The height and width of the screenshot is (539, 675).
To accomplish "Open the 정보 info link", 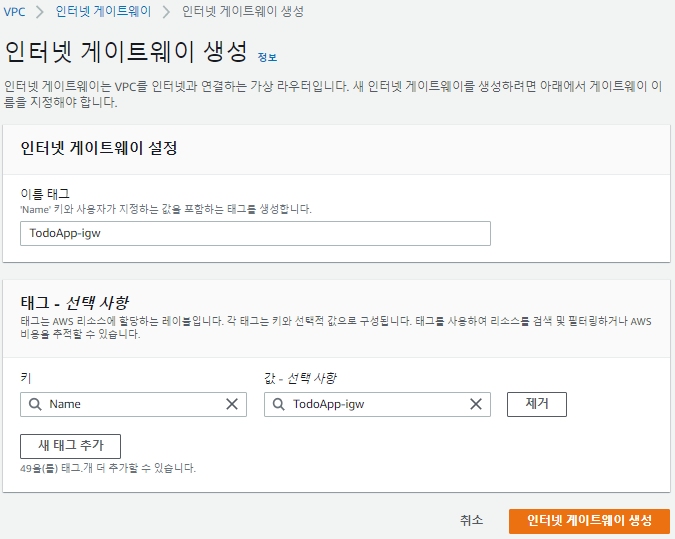I will coord(267,57).
